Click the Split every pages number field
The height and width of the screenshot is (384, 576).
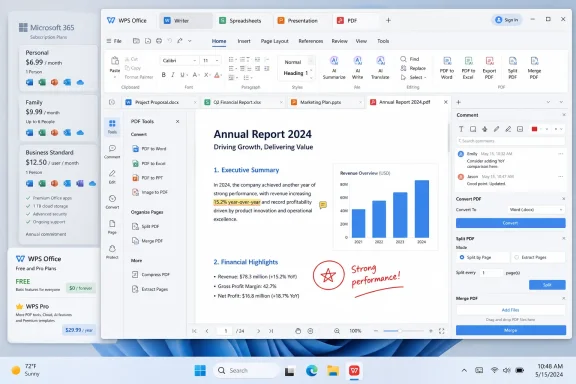pyautogui.click(x=491, y=273)
